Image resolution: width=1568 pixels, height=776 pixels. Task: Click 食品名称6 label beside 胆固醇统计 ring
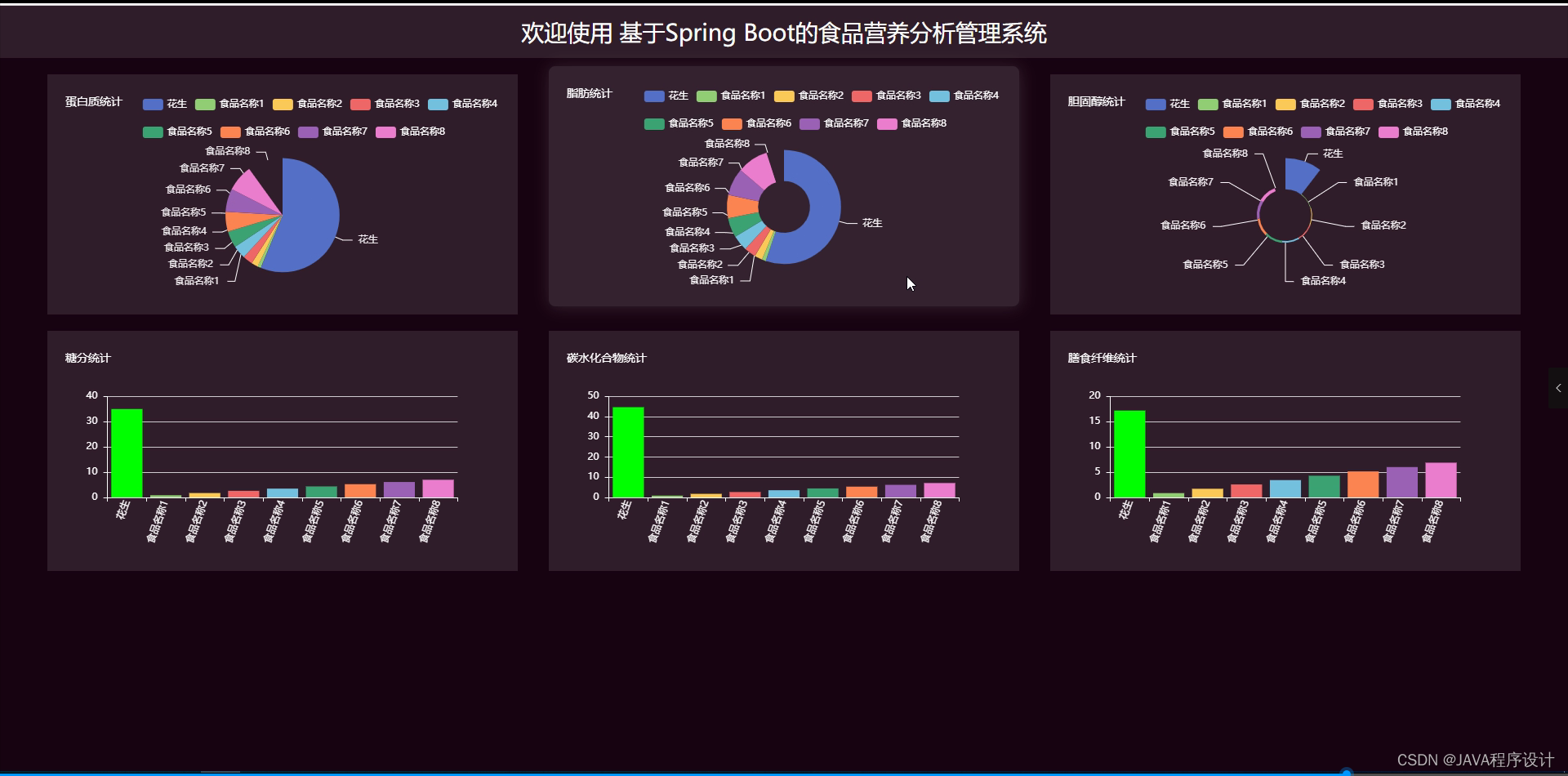[x=1183, y=225]
